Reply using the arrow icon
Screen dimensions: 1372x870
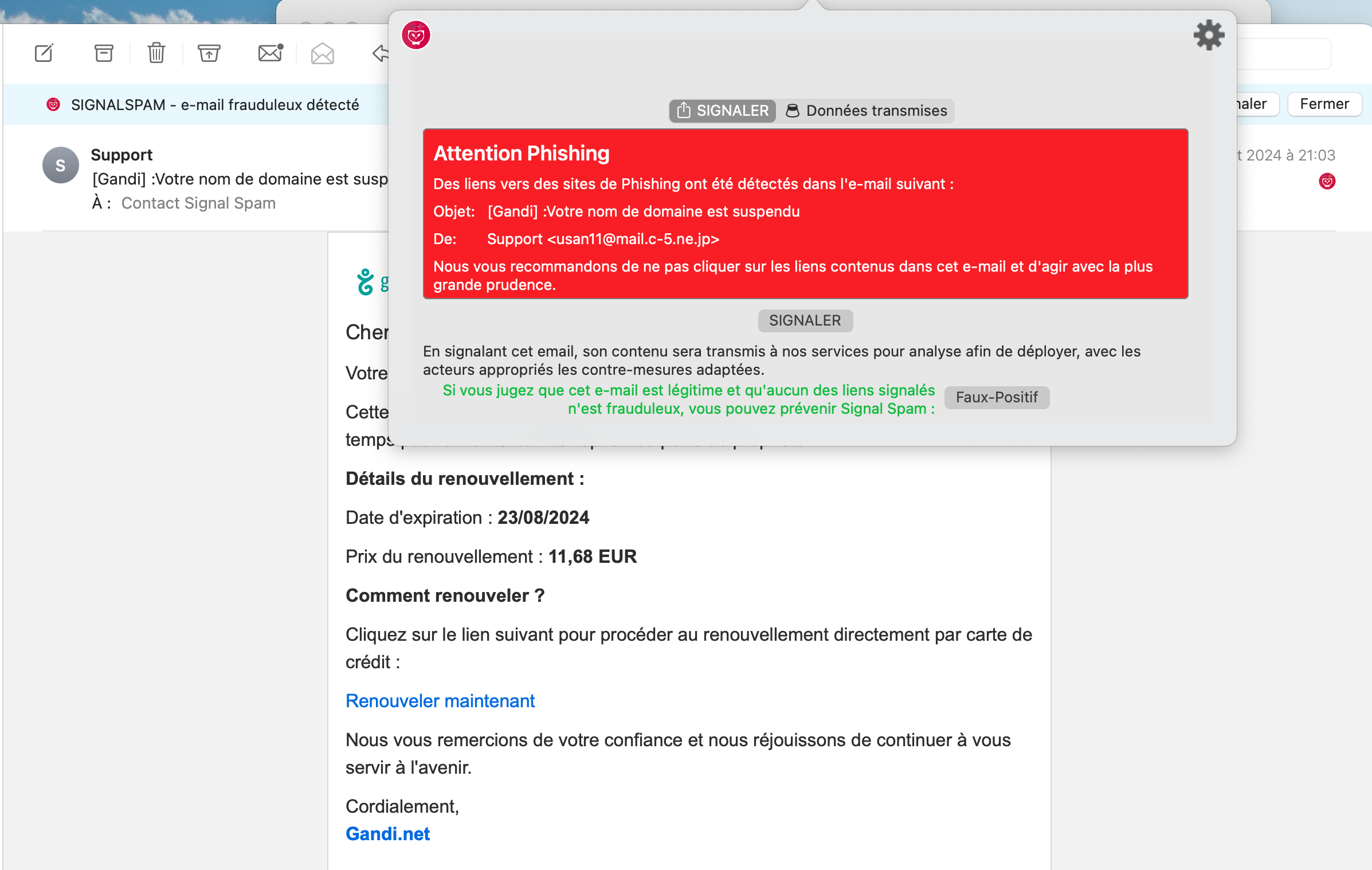coord(380,53)
